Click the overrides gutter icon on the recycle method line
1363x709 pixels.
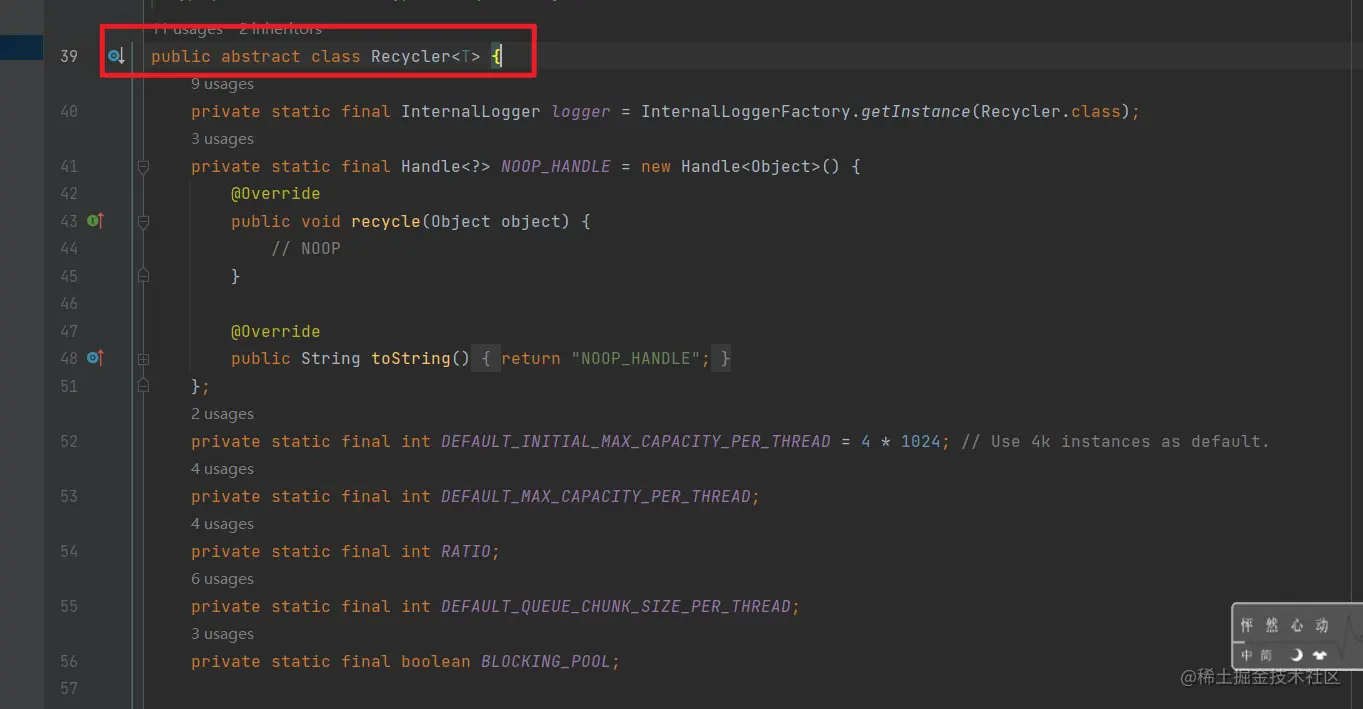click(x=95, y=221)
